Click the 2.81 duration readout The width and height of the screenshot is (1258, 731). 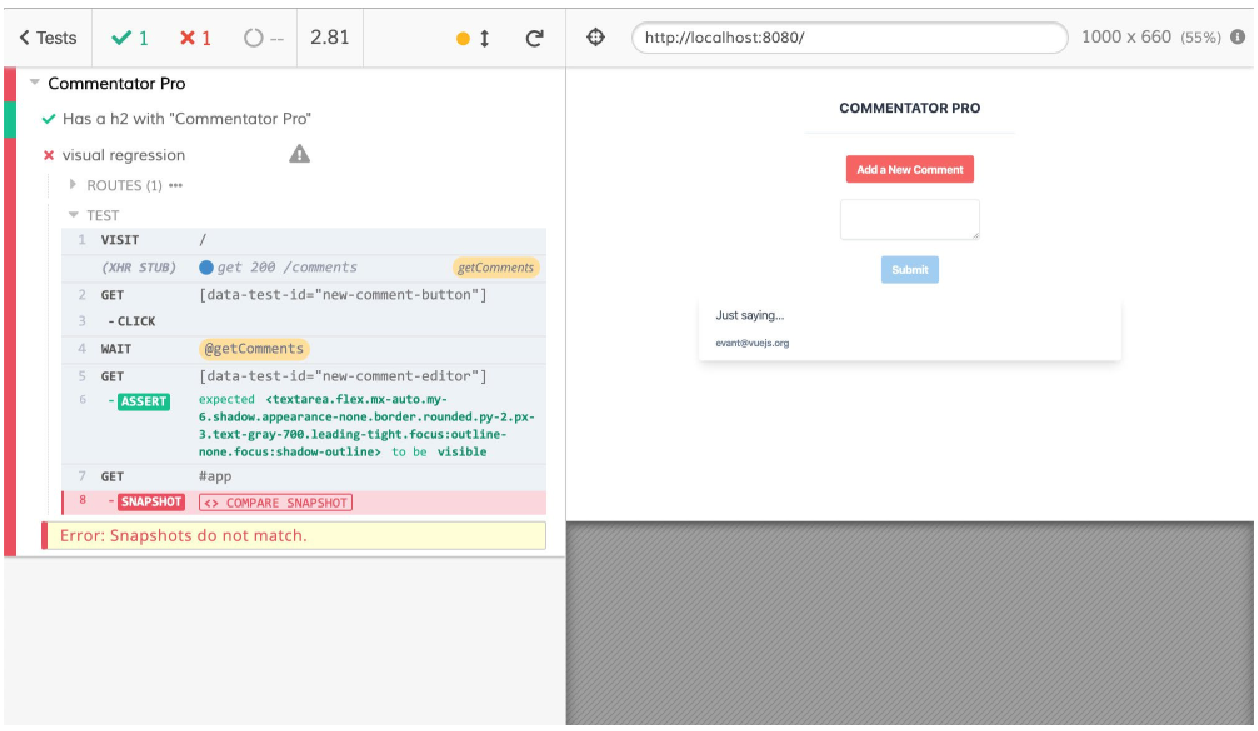click(330, 38)
